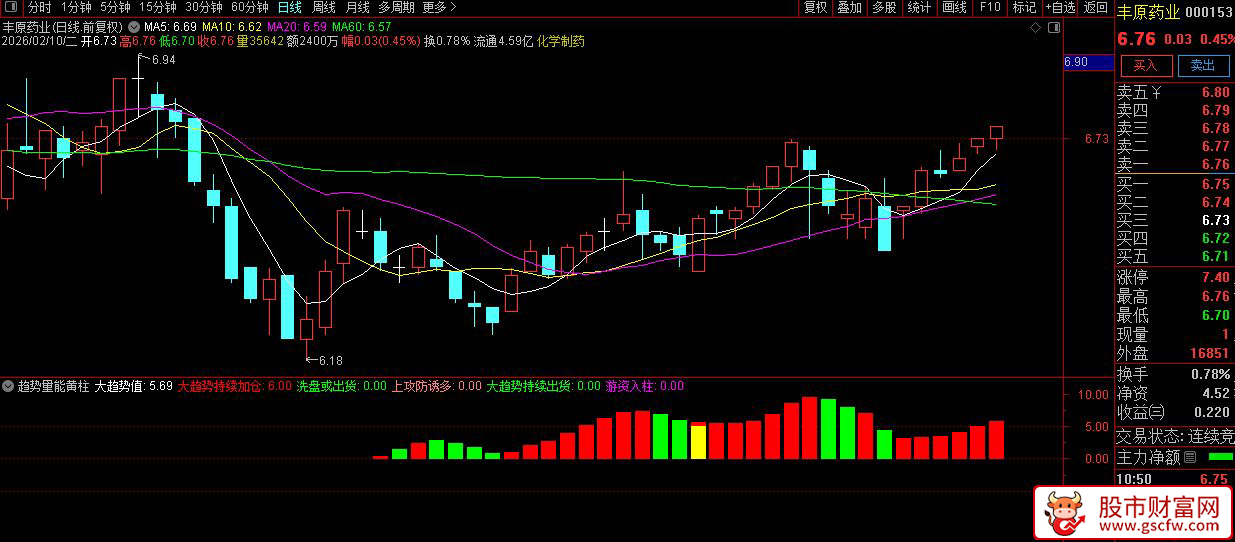Click the 标记 mark button
Viewport: 1235px width, 542px height.
click(x=1024, y=7)
